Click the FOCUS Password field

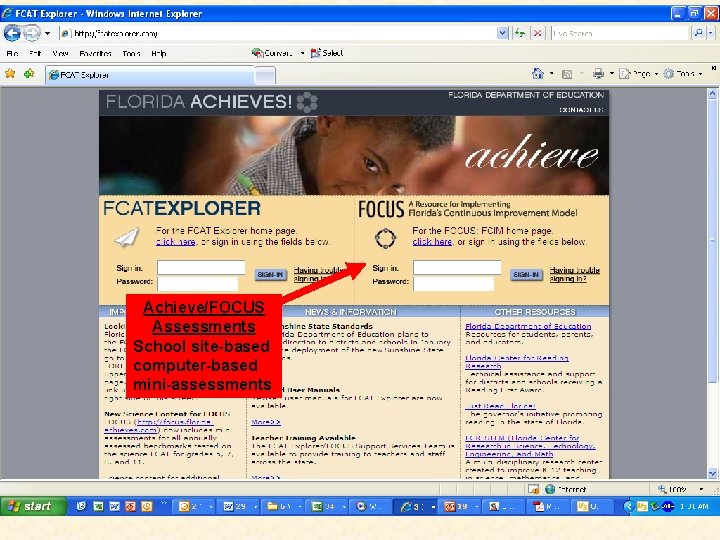pos(454,283)
